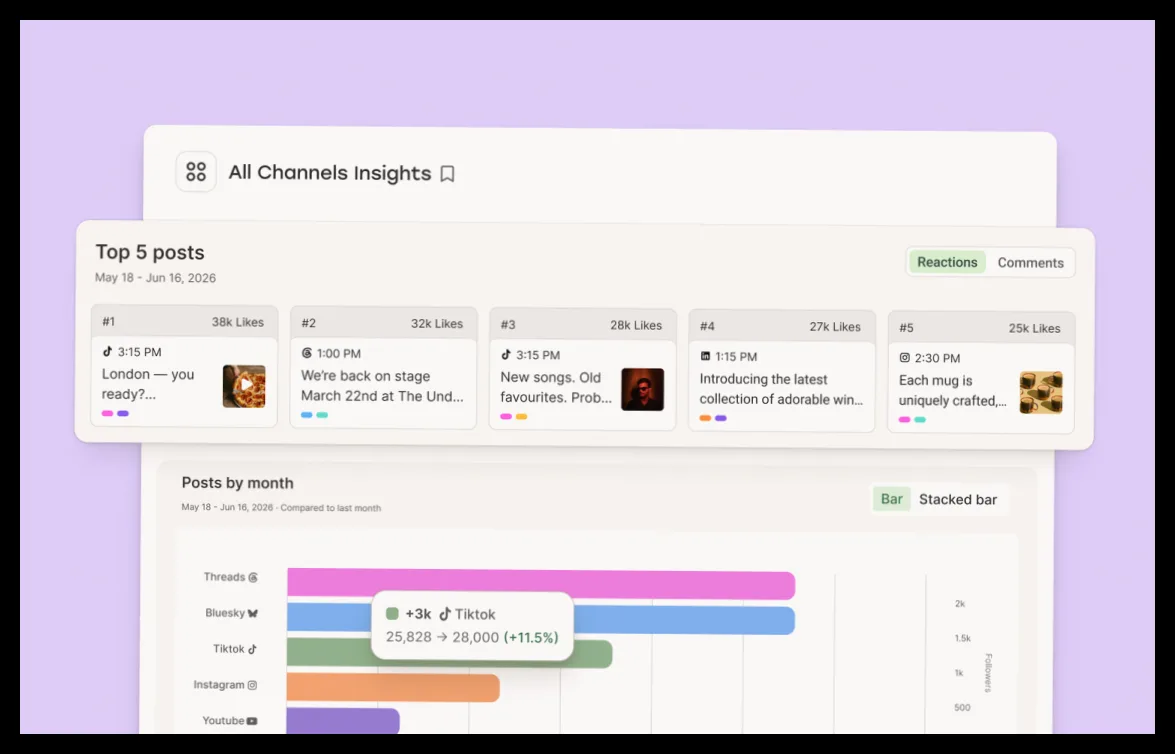Click the TikTok icon on the London post
Image resolution: width=1175 pixels, height=754 pixels.
tap(107, 352)
